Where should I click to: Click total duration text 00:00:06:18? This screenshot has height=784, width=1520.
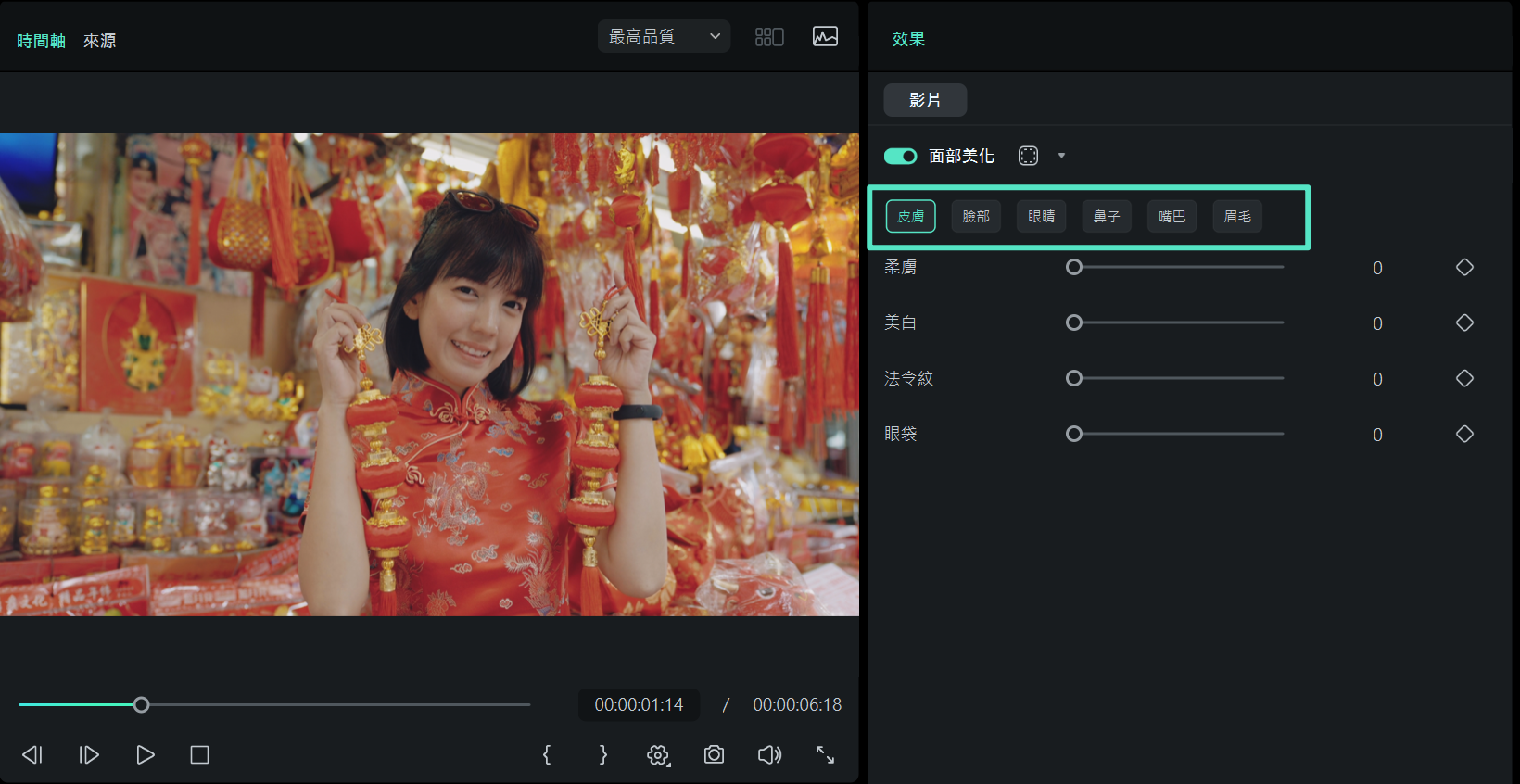coord(797,704)
